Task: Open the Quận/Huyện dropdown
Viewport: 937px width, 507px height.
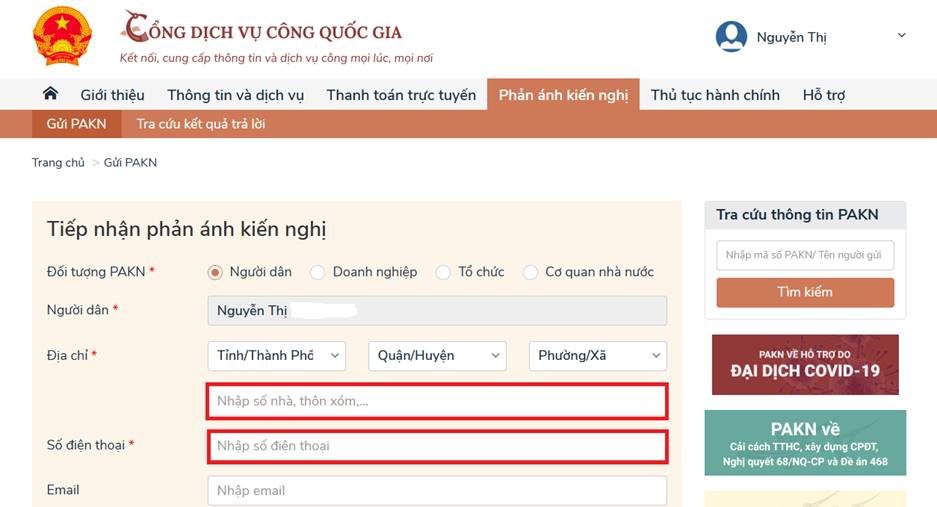Action: [437, 356]
